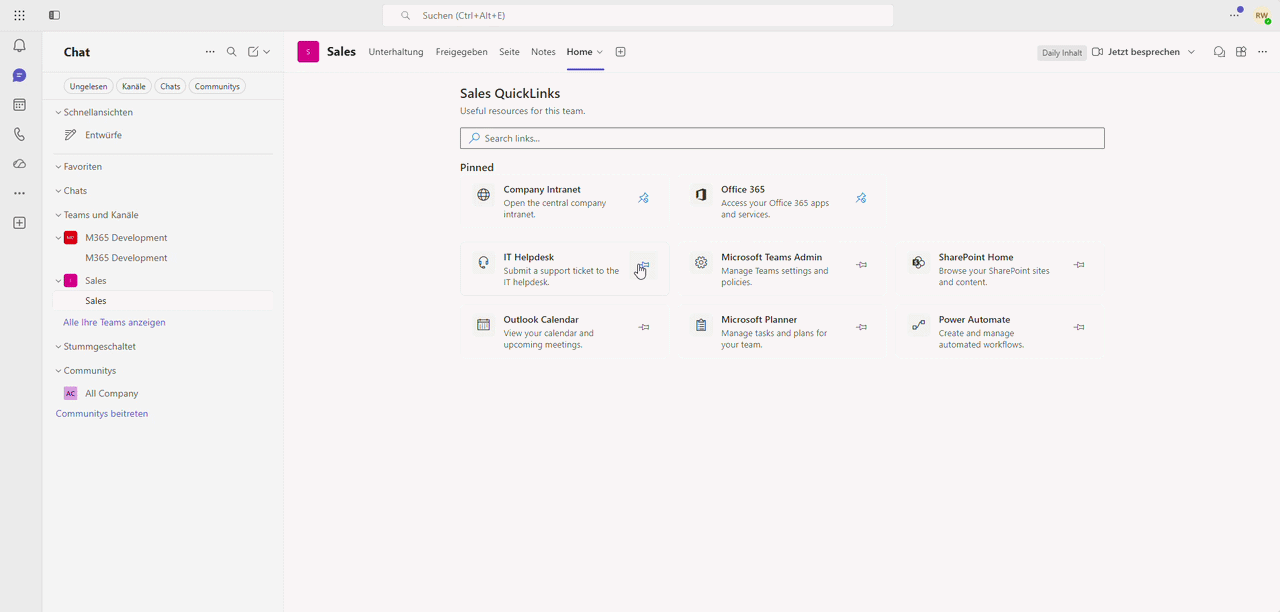Open channel more options ellipsis
The image size is (1280, 612).
pos(1262,52)
